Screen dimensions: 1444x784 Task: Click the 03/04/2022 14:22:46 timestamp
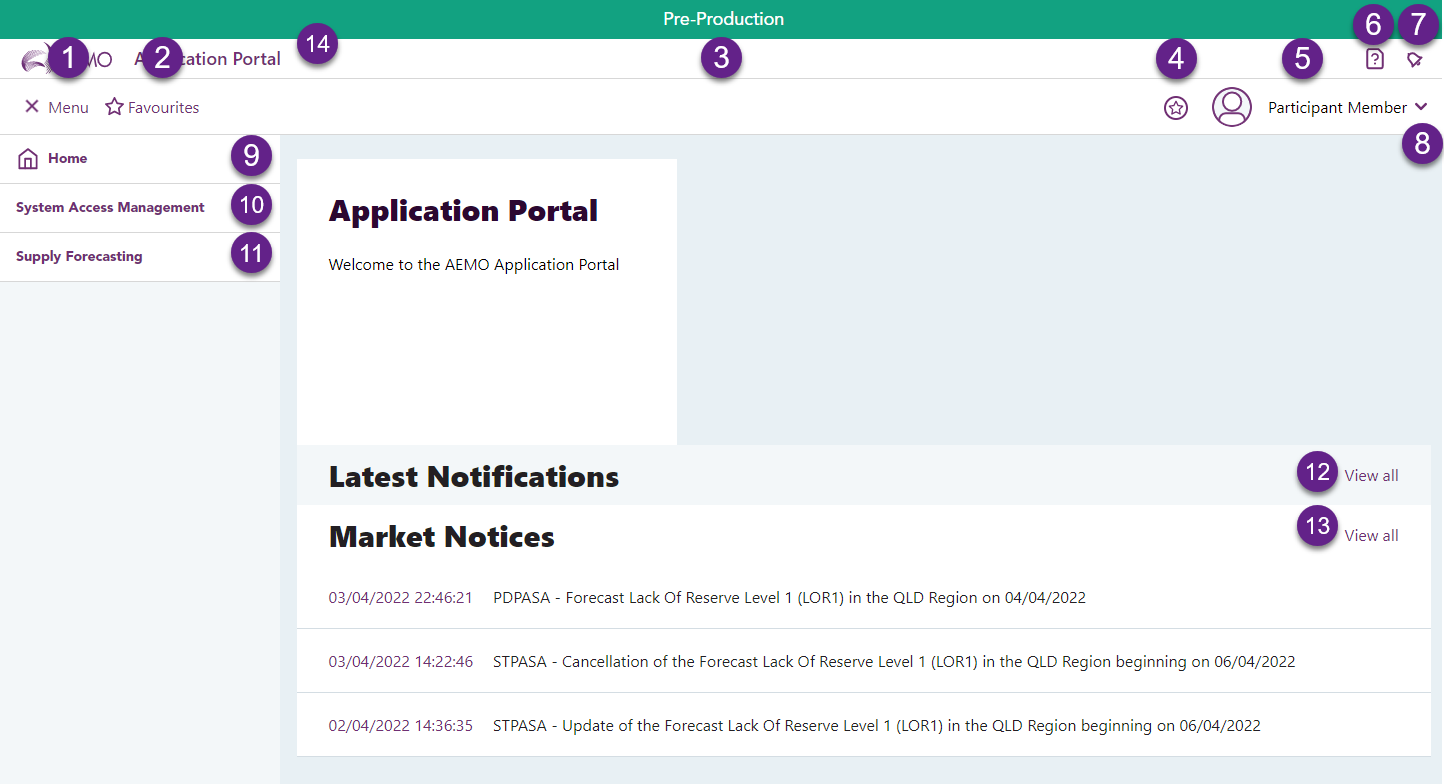point(401,661)
